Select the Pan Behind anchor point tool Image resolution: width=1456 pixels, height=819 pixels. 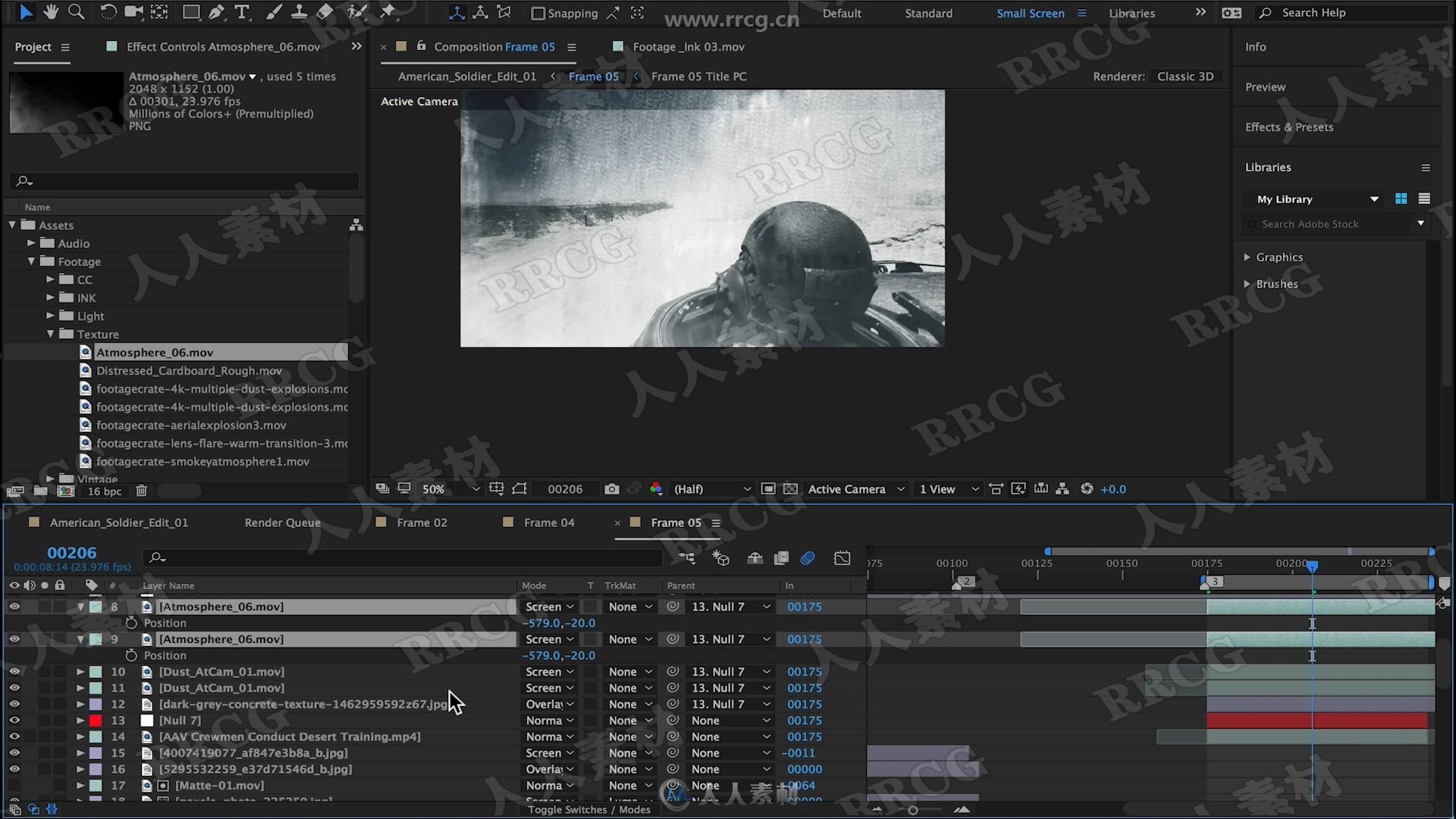tap(159, 11)
